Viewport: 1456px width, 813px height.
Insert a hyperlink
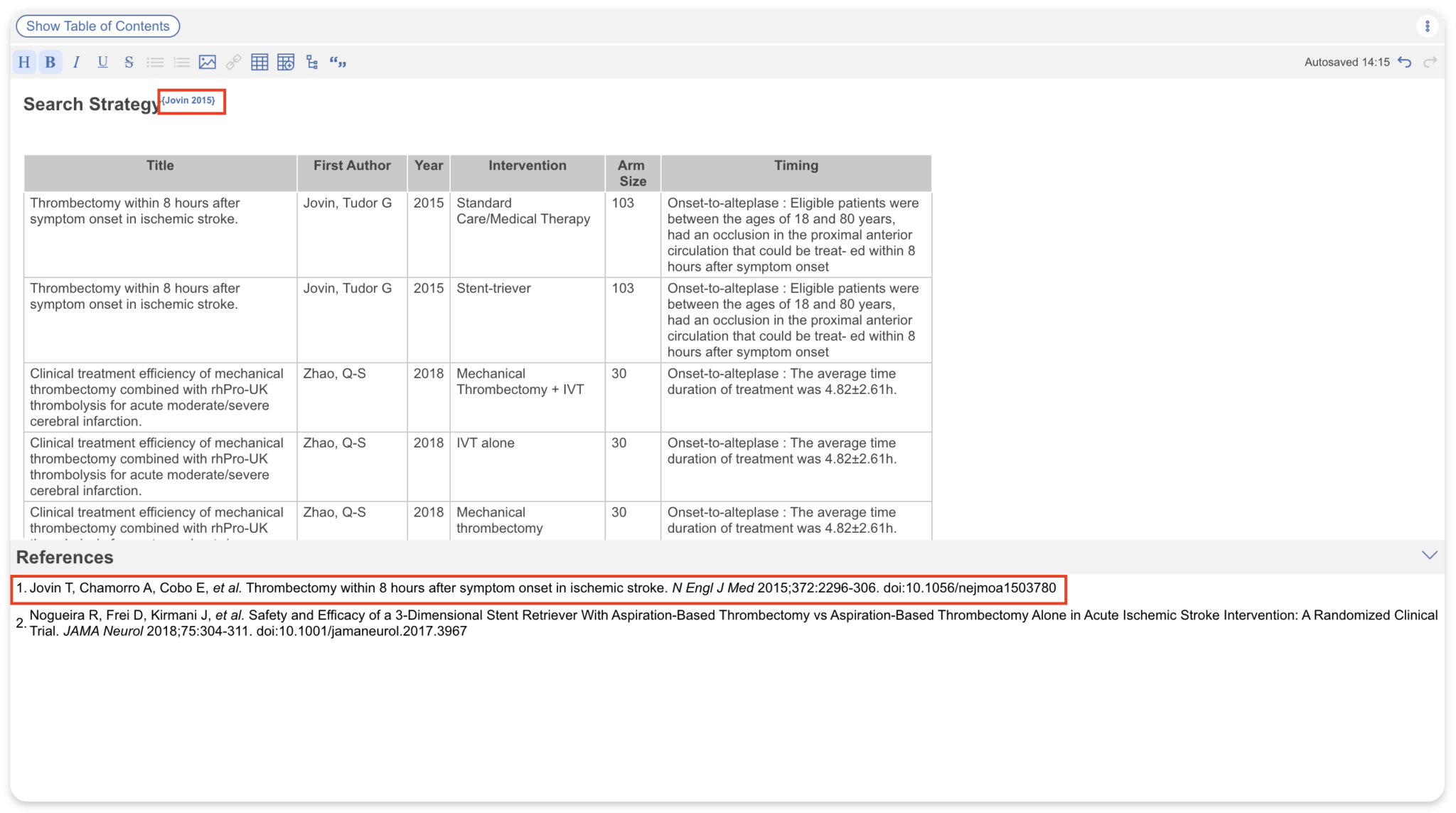point(233,62)
